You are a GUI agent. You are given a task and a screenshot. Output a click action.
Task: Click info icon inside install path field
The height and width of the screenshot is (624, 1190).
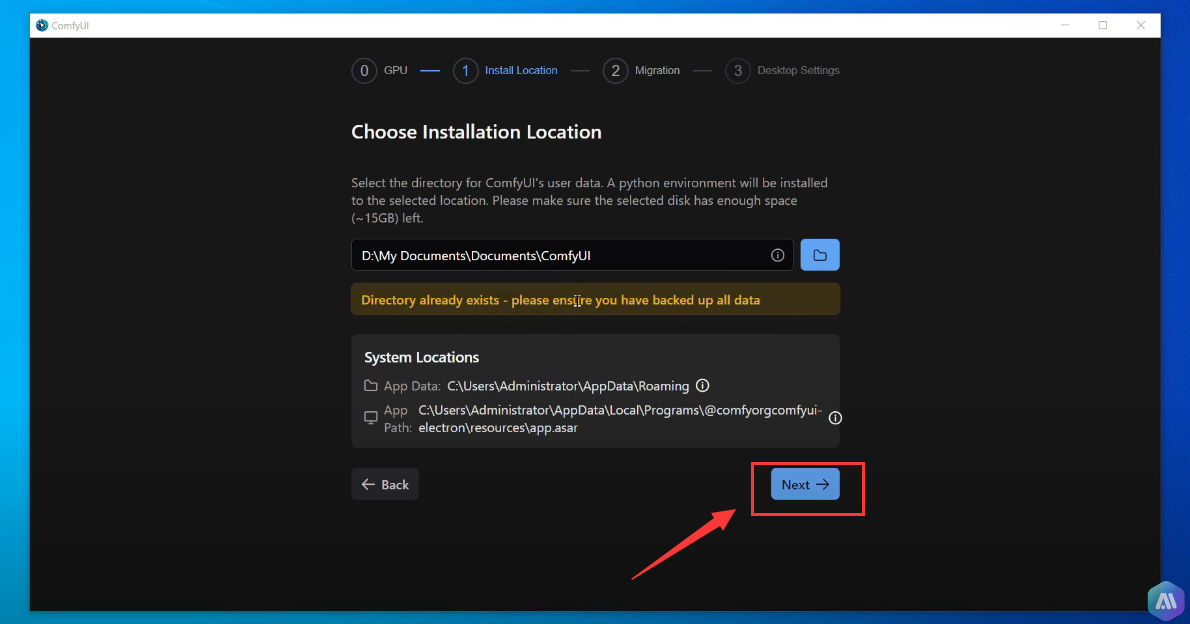(777, 255)
